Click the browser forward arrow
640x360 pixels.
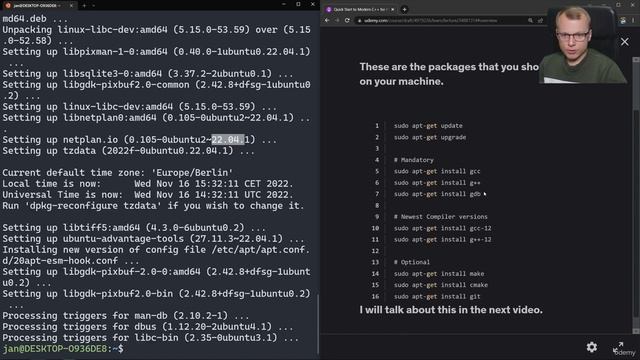tap(337, 20)
